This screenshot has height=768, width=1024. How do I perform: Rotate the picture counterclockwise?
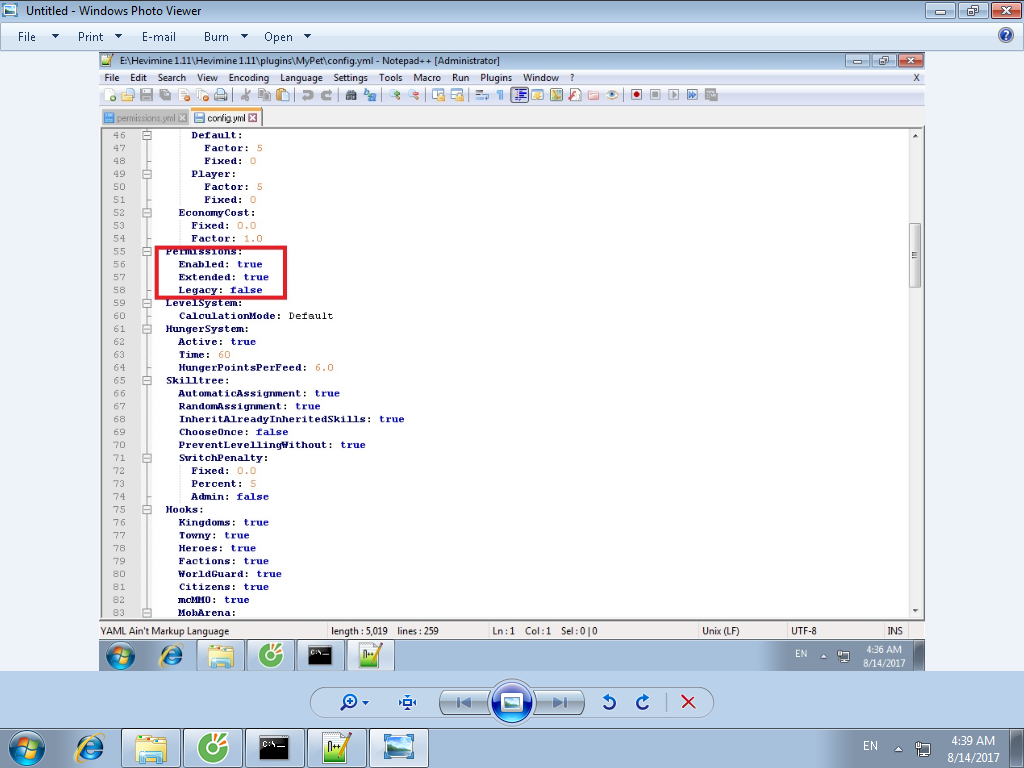[x=609, y=702]
